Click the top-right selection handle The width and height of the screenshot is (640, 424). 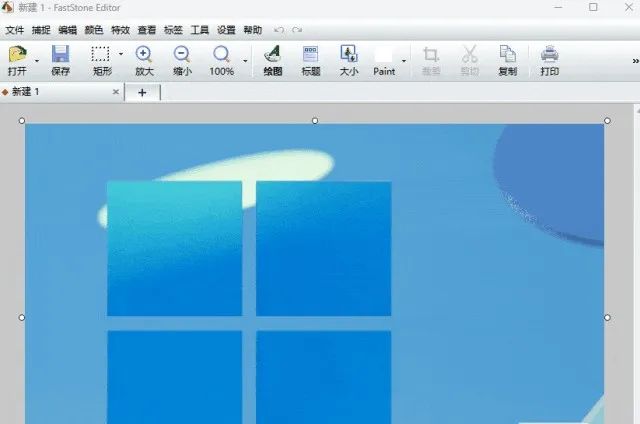coord(607,121)
